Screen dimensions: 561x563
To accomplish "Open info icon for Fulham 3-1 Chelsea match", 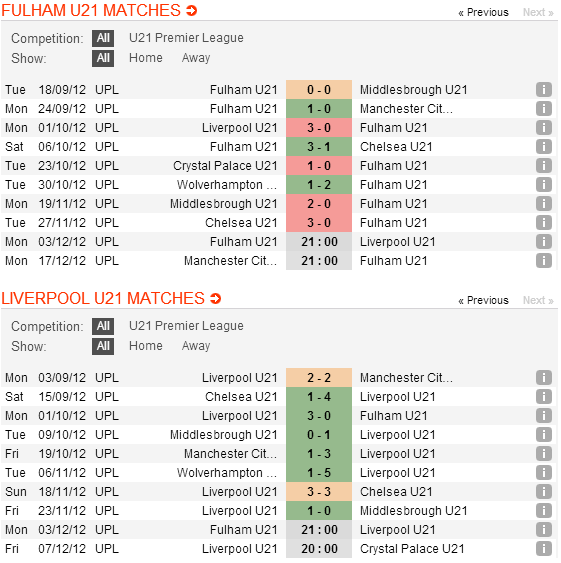I will [544, 147].
